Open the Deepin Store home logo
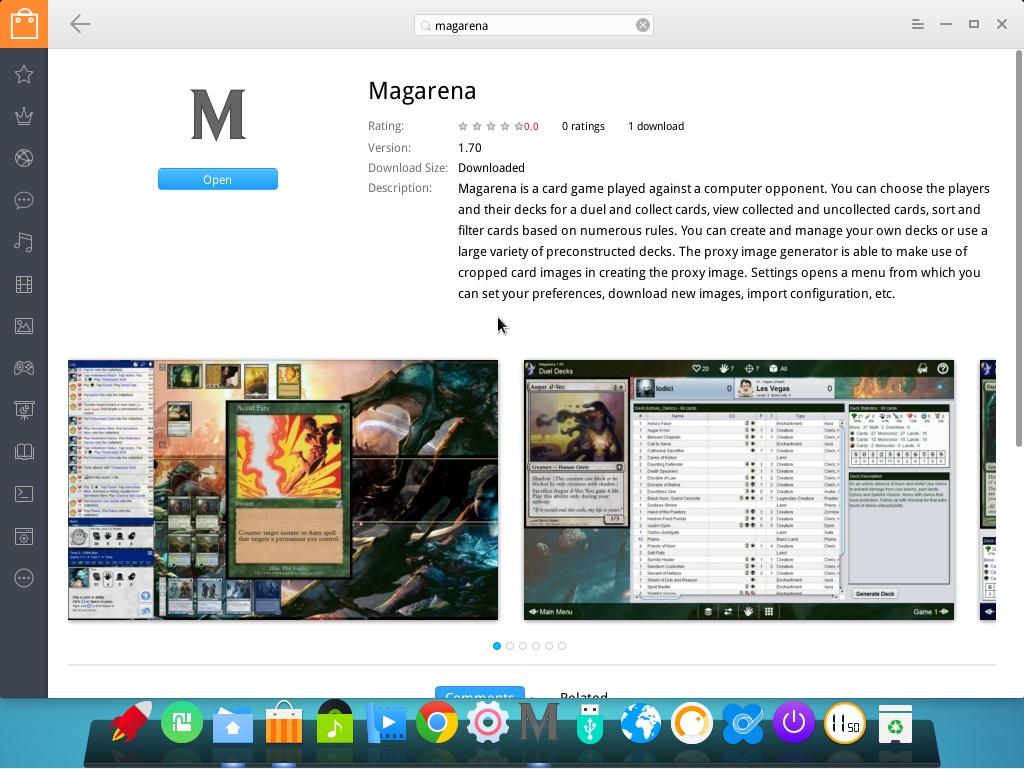Screen dimensions: 1024x769 [24, 24]
